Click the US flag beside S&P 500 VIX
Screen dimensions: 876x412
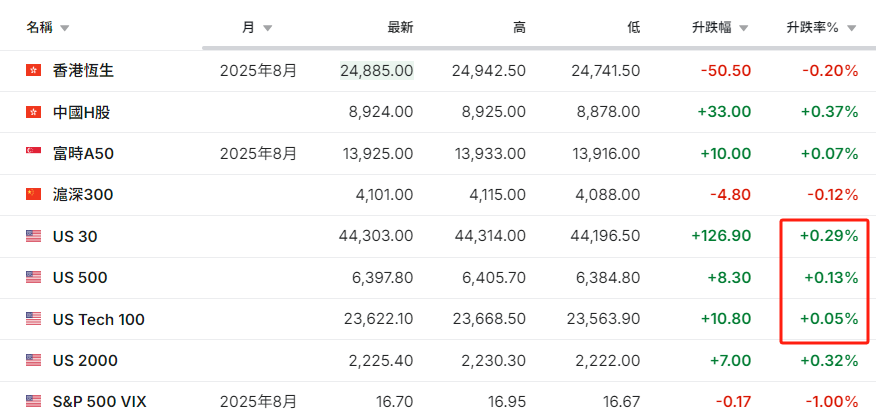(x=34, y=401)
